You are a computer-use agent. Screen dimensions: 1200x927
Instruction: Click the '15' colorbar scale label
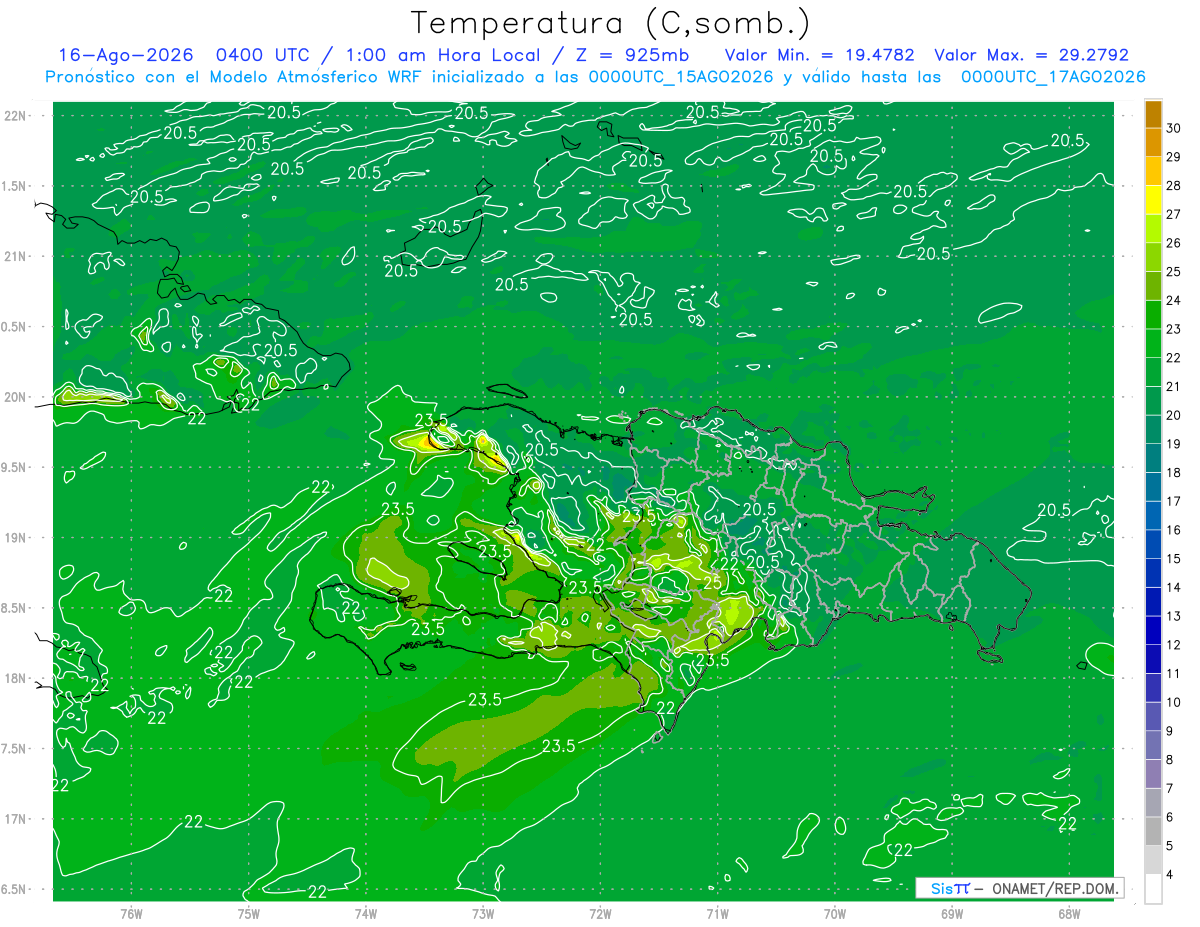[1174, 558]
